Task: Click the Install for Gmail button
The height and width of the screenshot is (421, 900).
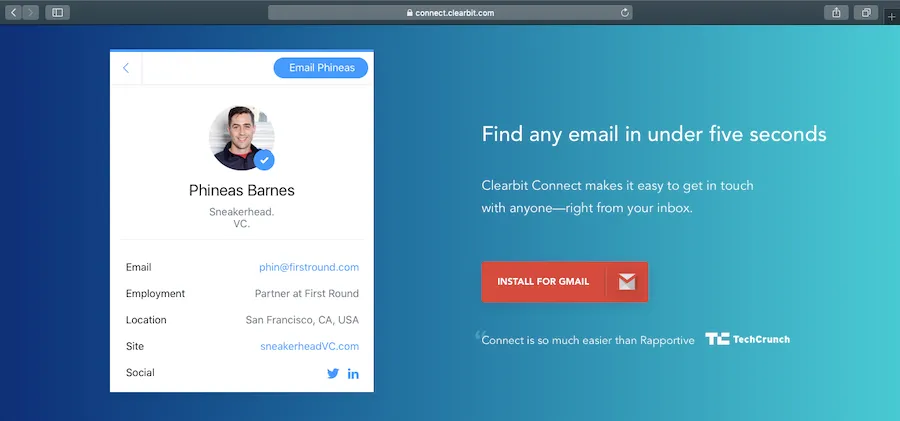Action: coord(565,282)
